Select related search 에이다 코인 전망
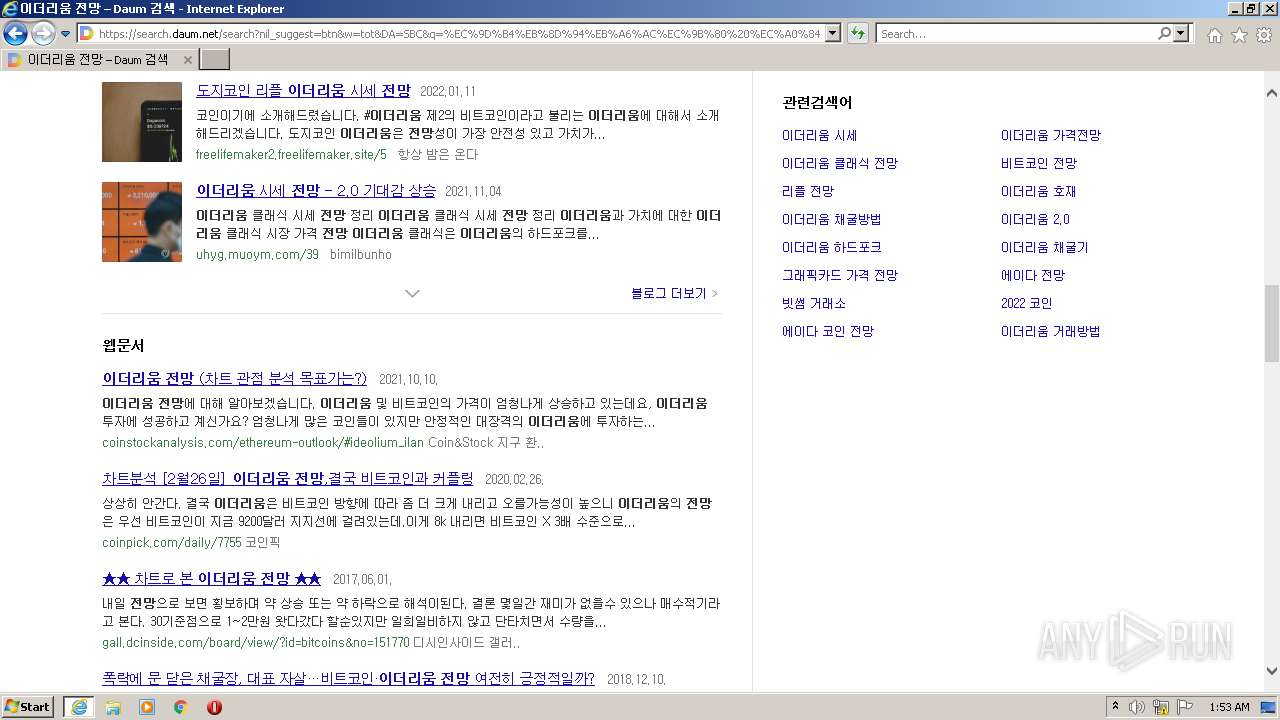Image resolution: width=1280 pixels, height=720 pixels. pos(828,331)
